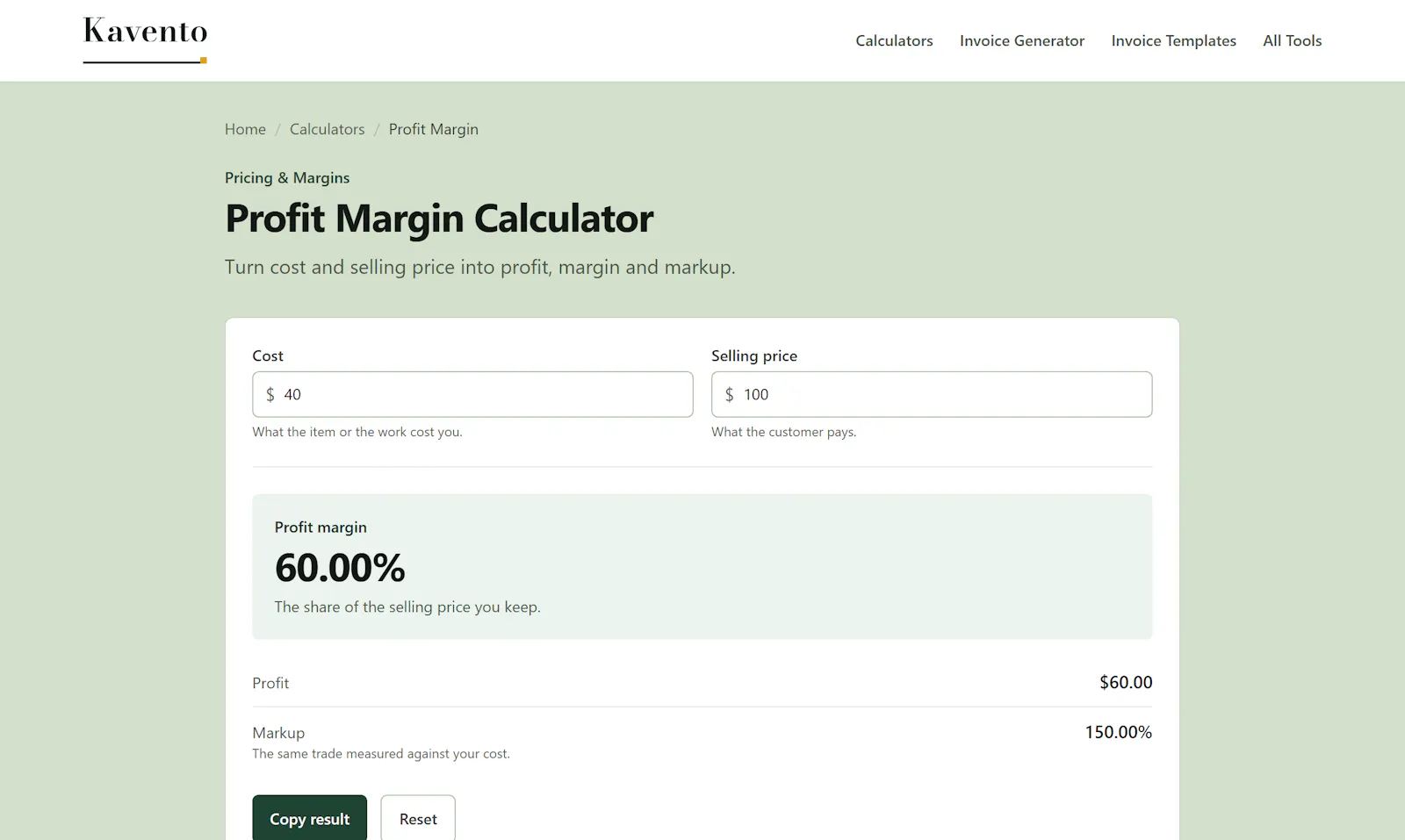Select the 60.00% profit margin result
The height and width of the screenshot is (840, 1405).
tap(340, 568)
